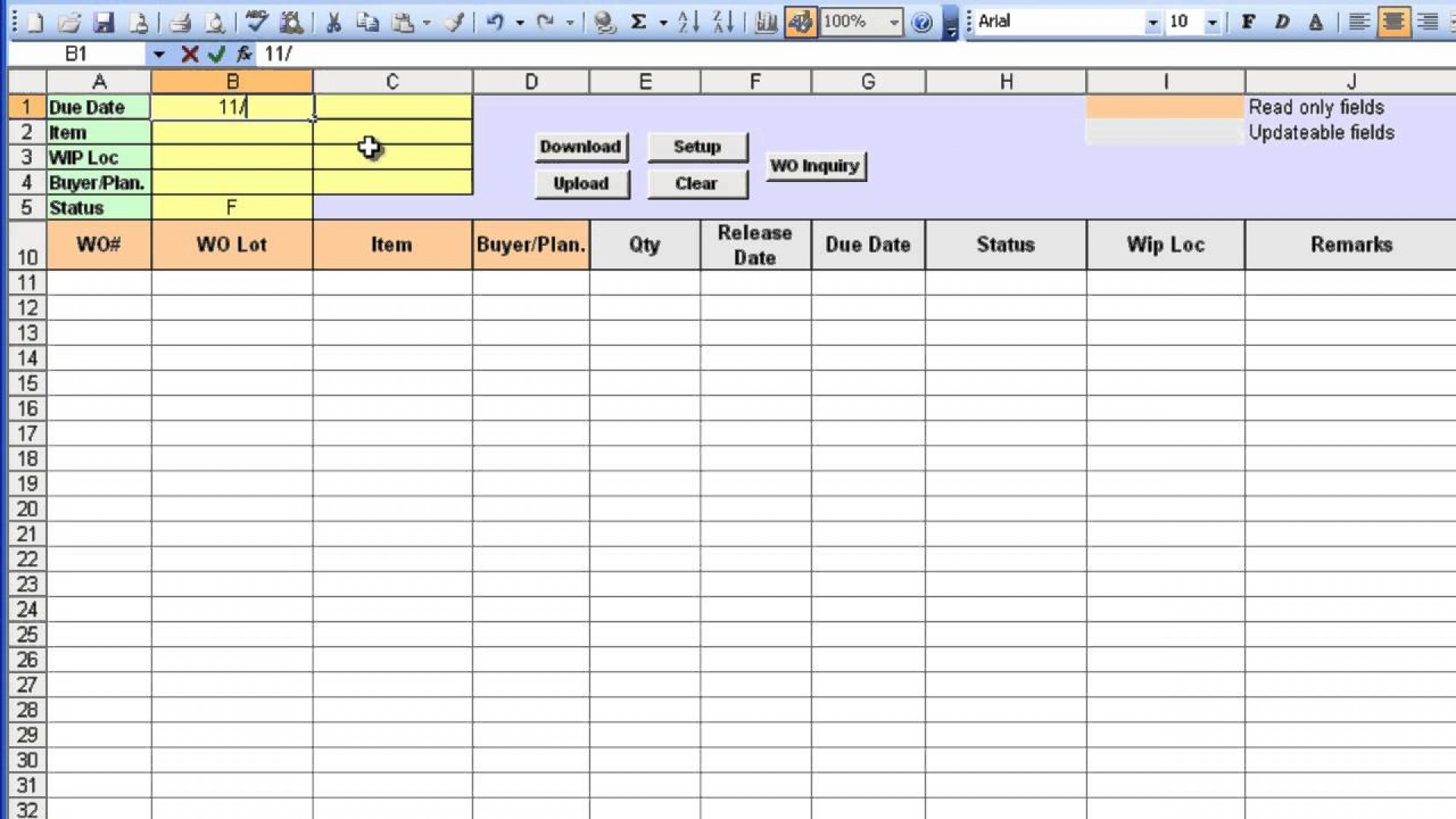Open the Arial font dropdown
The height and width of the screenshot is (819, 1456).
point(1153,21)
